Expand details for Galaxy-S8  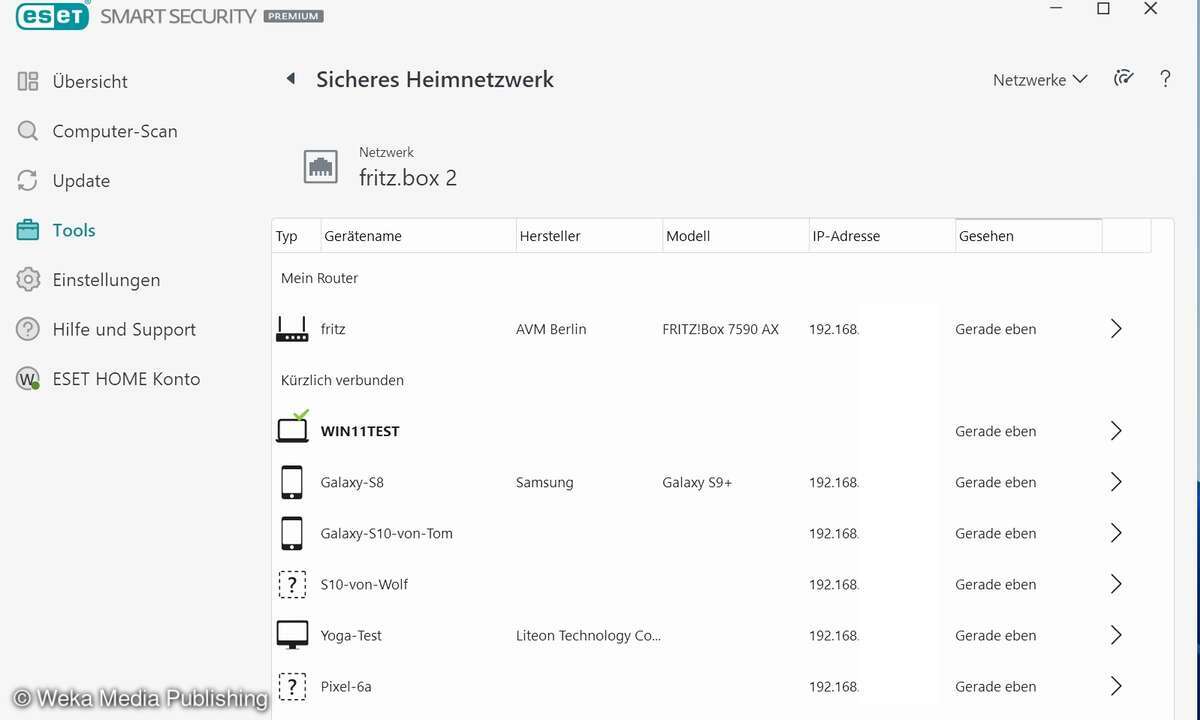[x=1116, y=482]
